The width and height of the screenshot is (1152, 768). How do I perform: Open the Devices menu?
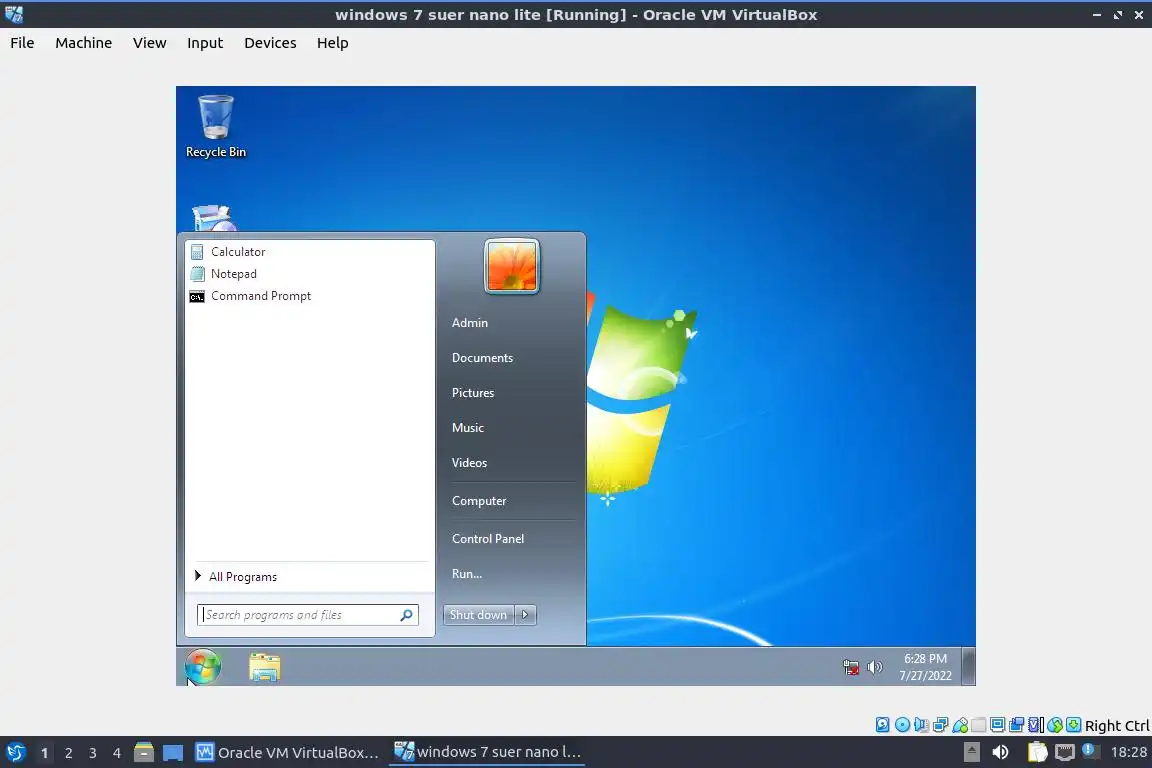tap(270, 43)
